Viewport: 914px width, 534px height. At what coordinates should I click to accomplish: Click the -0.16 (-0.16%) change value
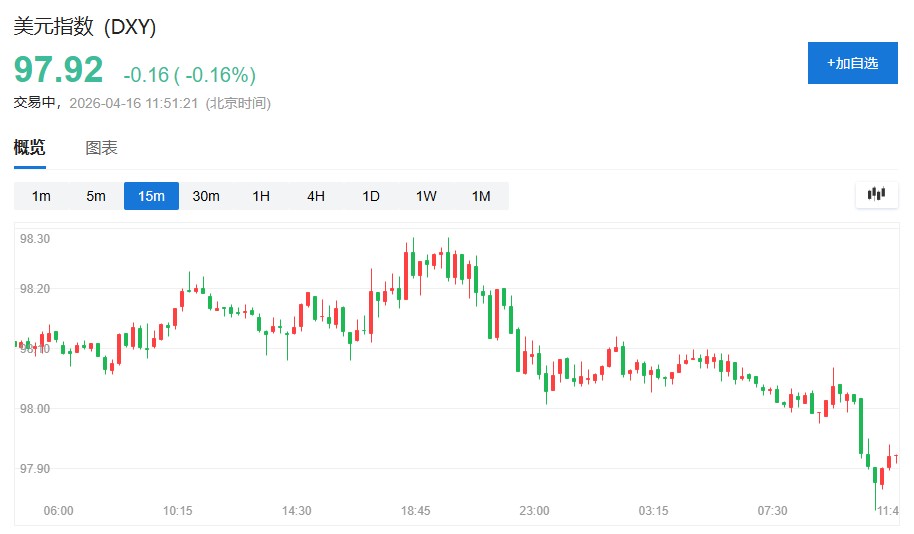tap(190, 75)
